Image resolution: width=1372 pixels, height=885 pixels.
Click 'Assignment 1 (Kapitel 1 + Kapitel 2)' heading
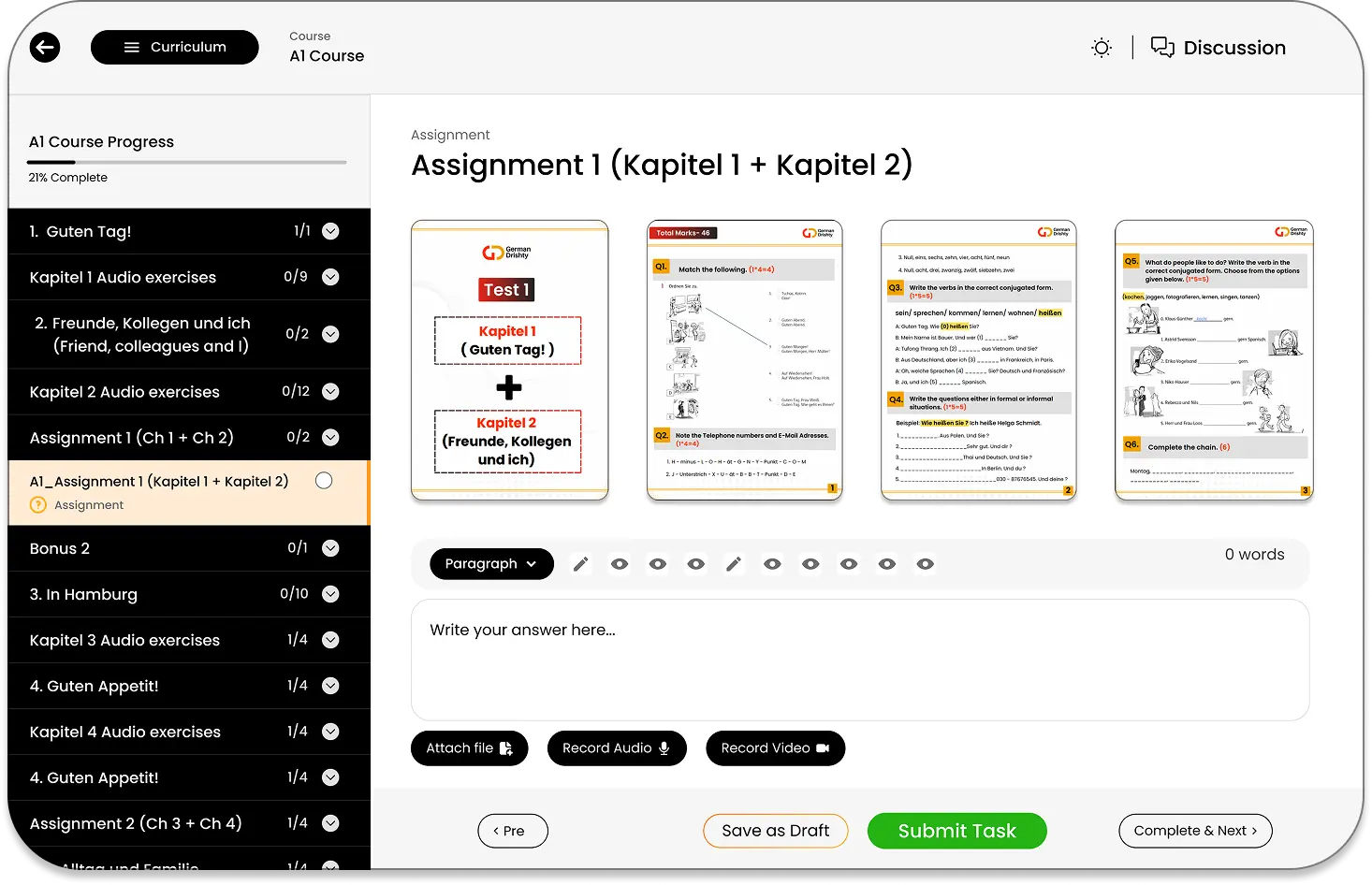[662, 166]
